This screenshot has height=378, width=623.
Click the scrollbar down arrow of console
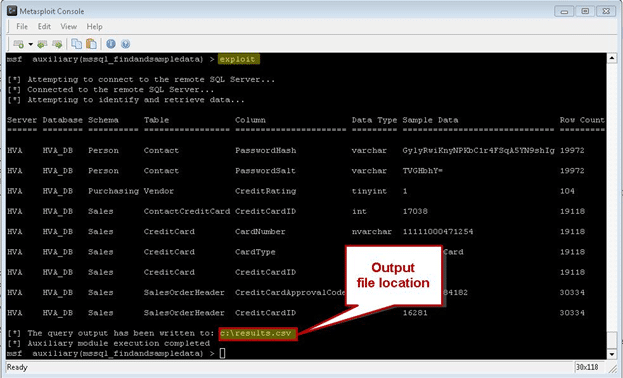pos(612,353)
